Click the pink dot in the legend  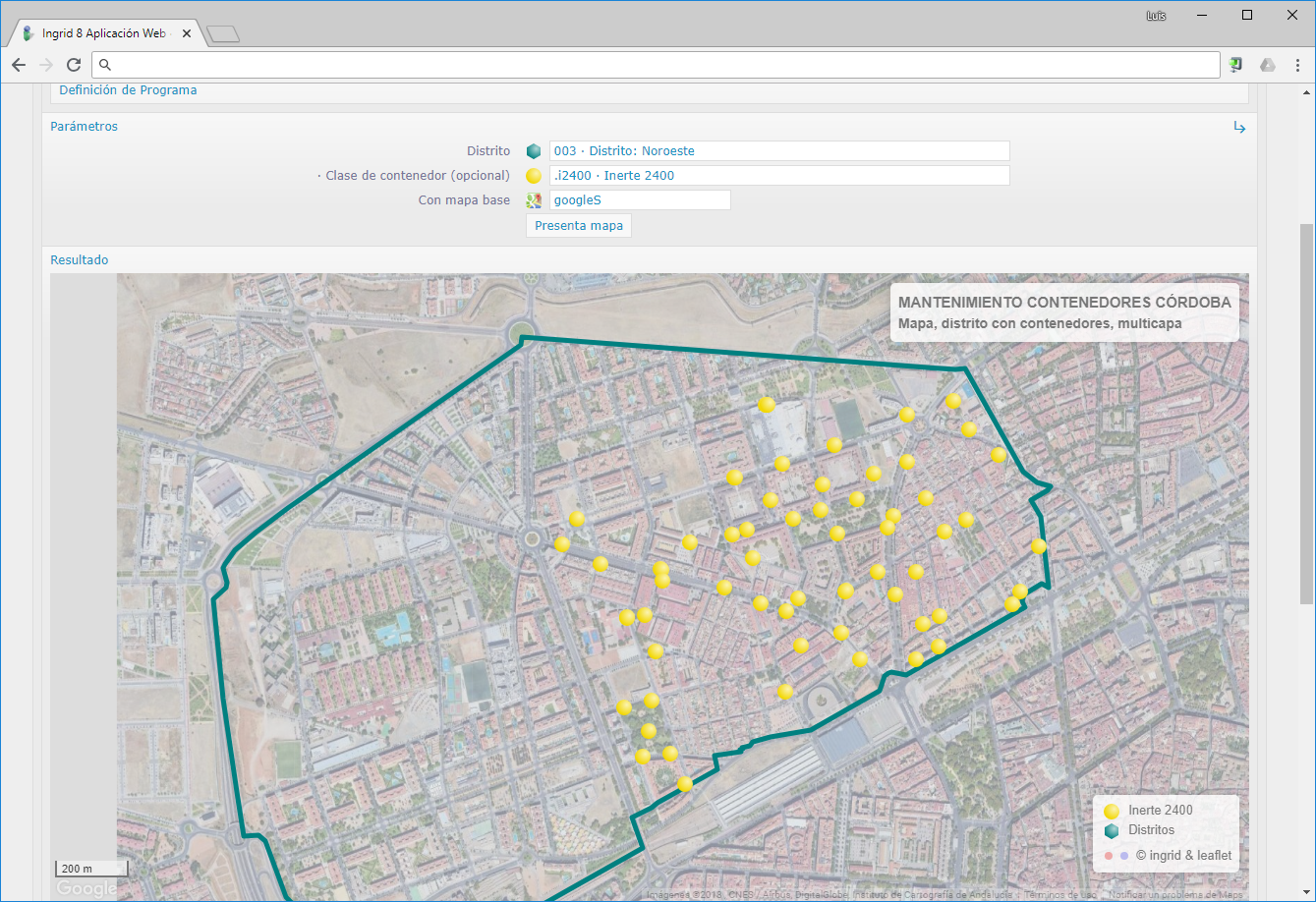click(1109, 856)
